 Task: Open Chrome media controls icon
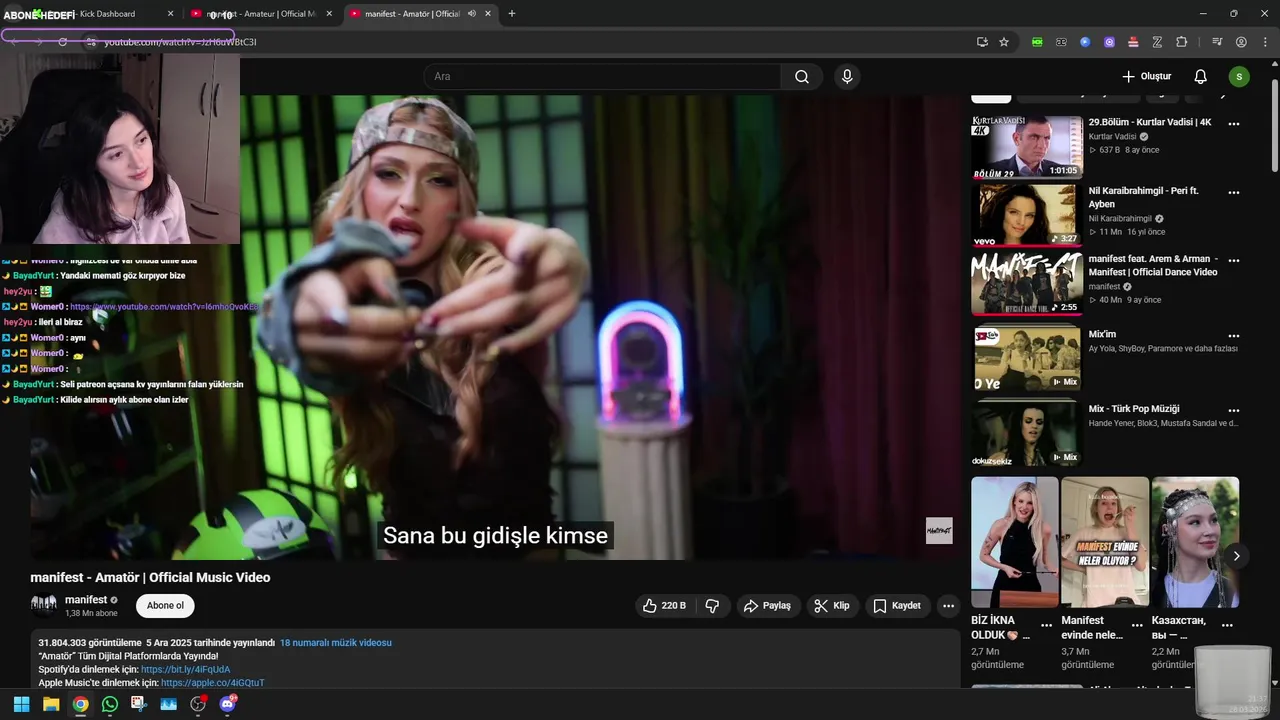pos(1217,42)
